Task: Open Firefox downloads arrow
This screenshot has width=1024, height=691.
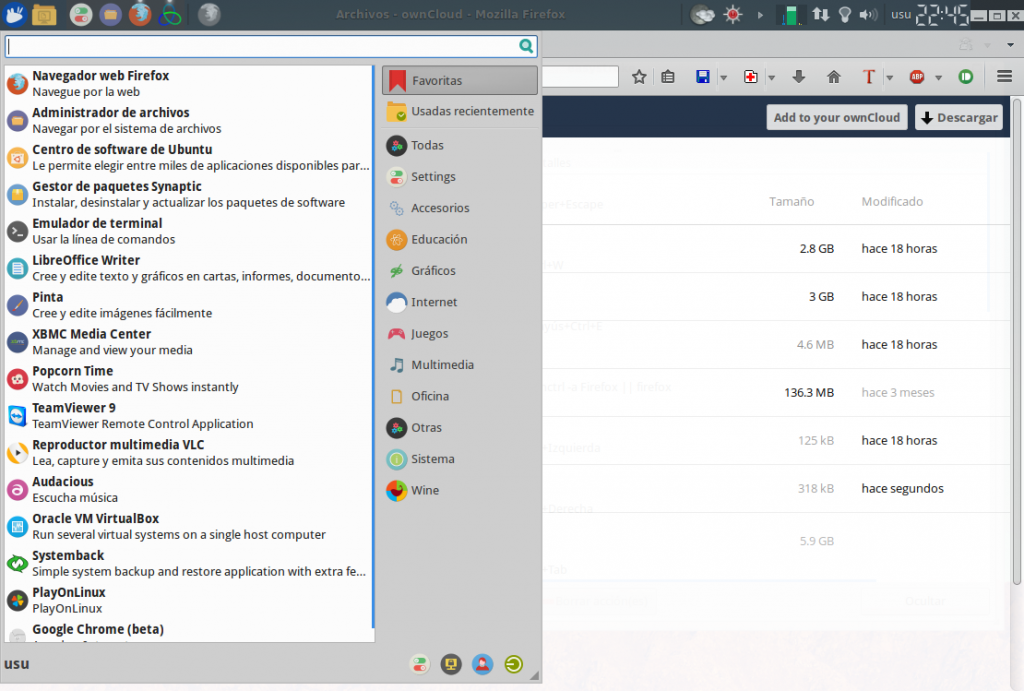Action: (x=798, y=77)
